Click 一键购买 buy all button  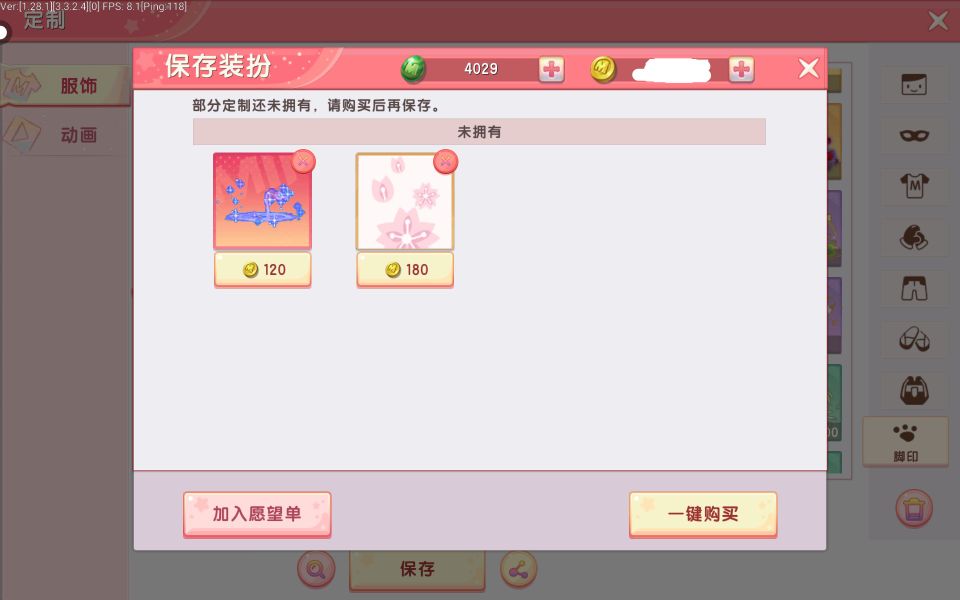click(703, 514)
